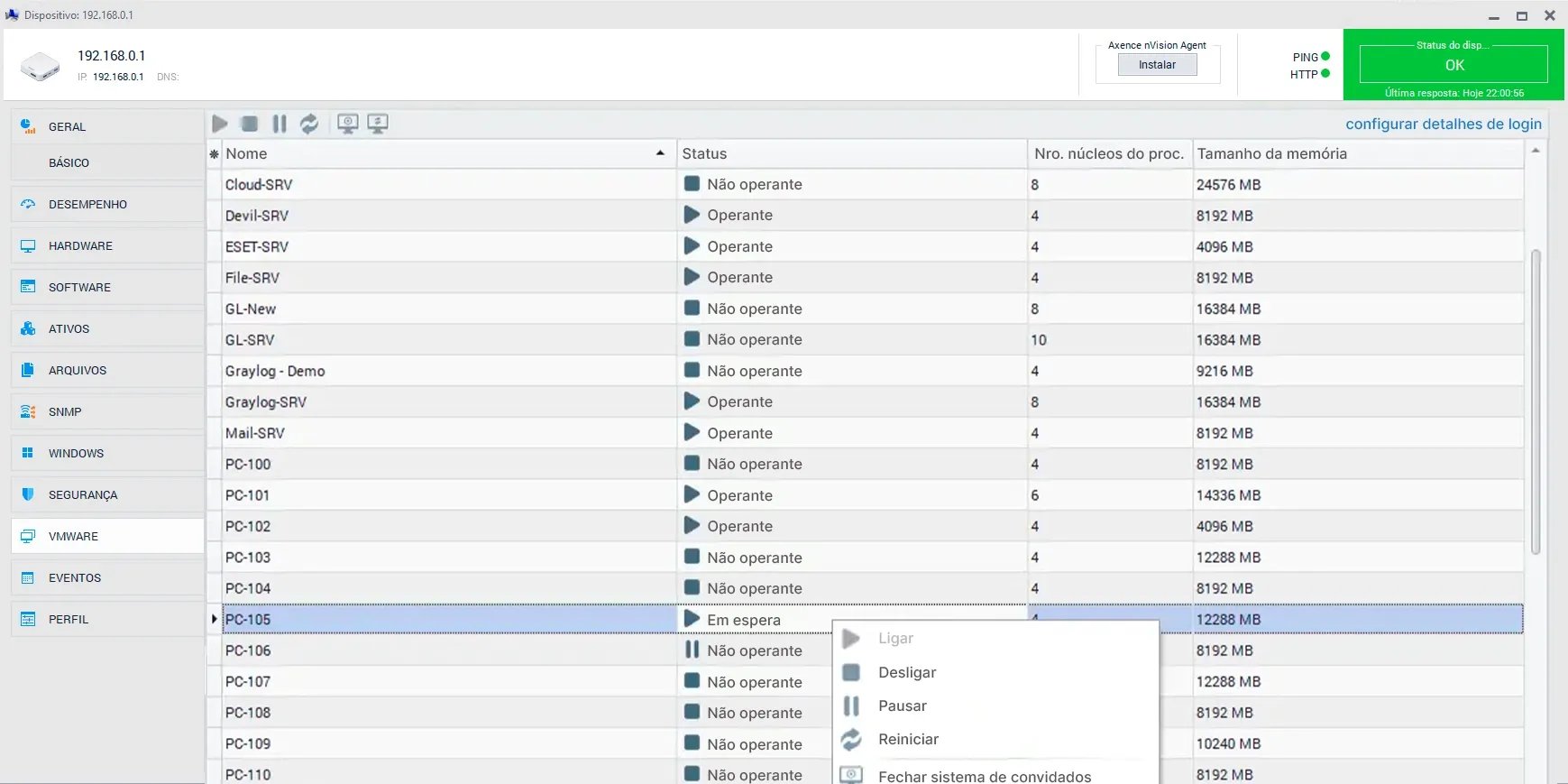This screenshot has height=784, width=1568.
Task: Open the configurar detalhes de login link
Action: (x=1444, y=124)
